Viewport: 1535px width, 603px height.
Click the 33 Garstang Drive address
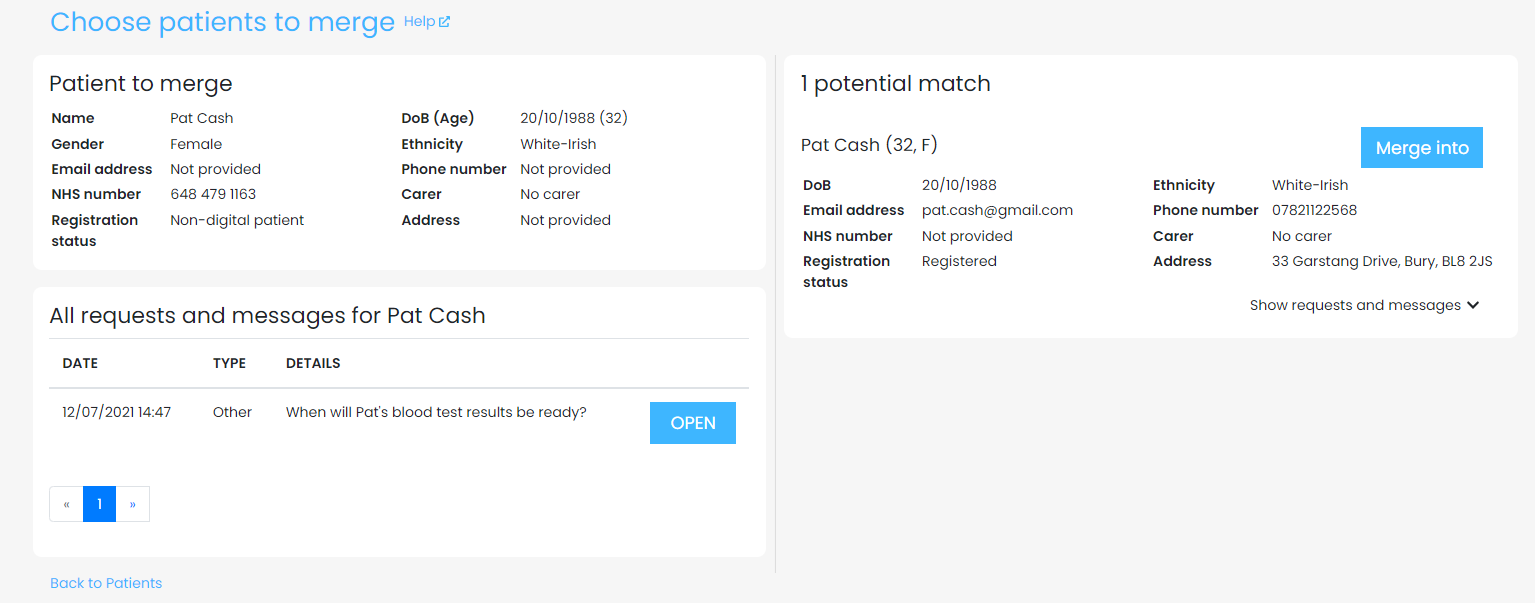coord(1382,261)
